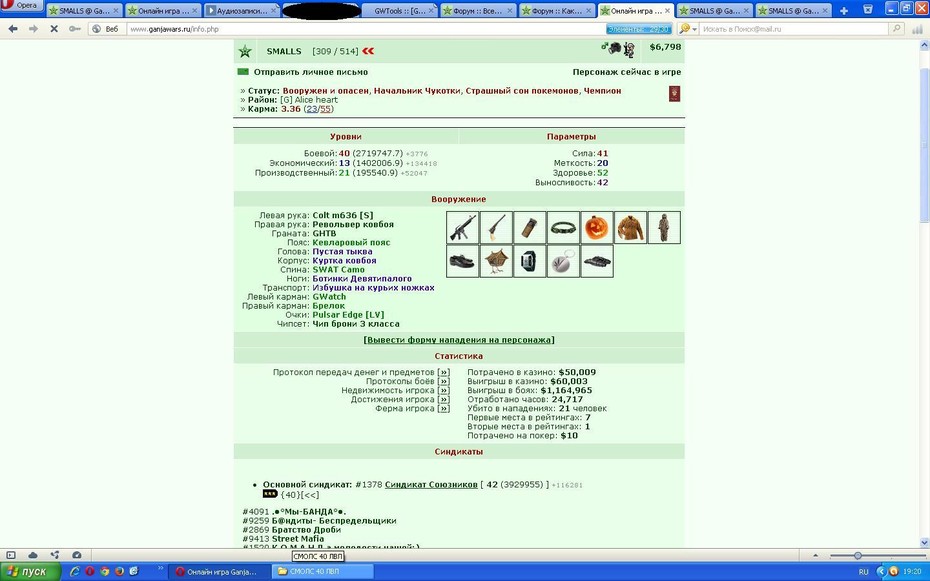
Task: Click the GWatch wristwatch item icon
Action: pos(530,261)
